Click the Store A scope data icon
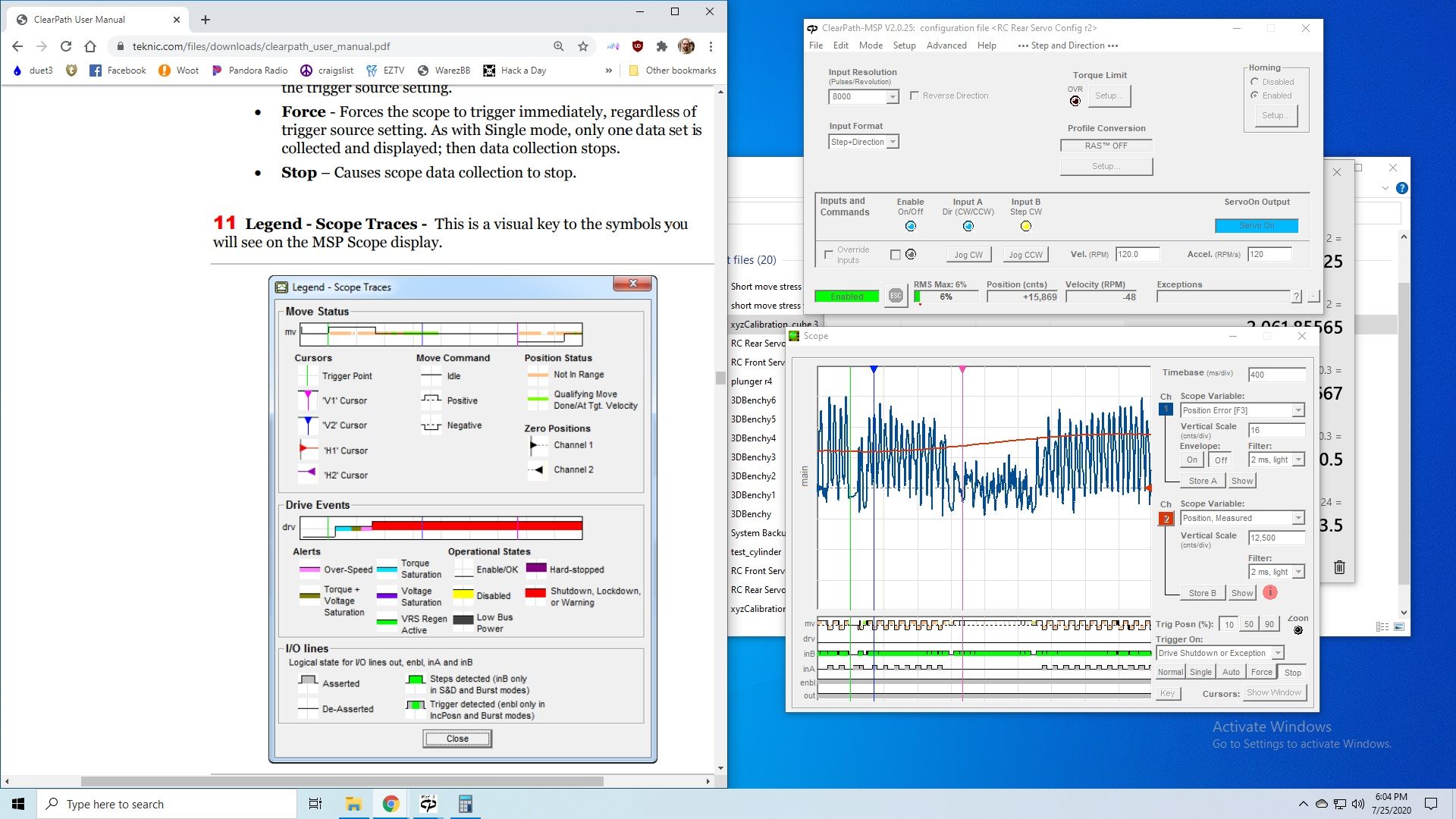Image resolution: width=1456 pixels, height=819 pixels. [1199, 480]
